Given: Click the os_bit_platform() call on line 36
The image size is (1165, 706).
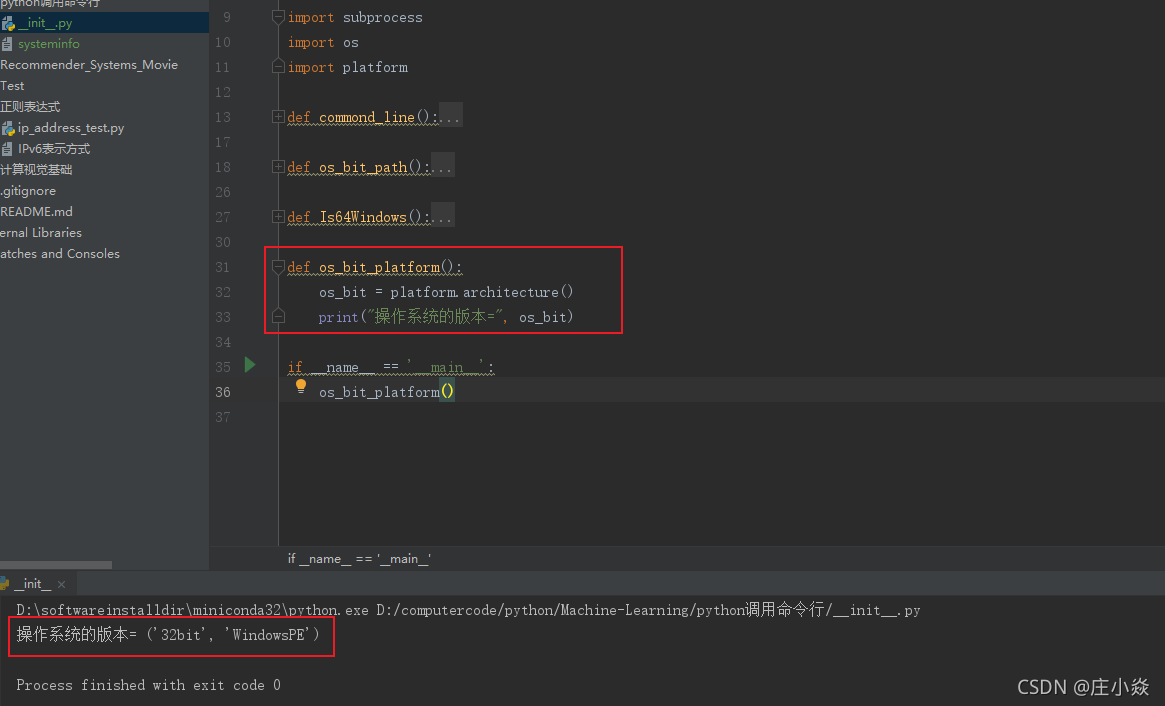Looking at the screenshot, I should 386,392.
